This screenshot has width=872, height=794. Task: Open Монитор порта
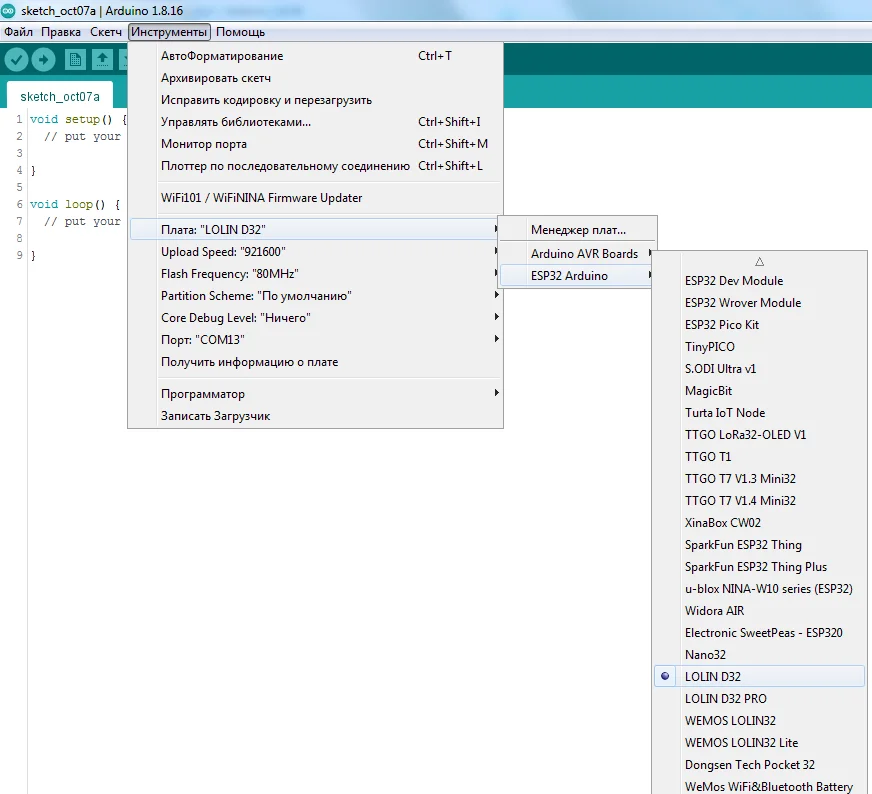click(x=315, y=144)
